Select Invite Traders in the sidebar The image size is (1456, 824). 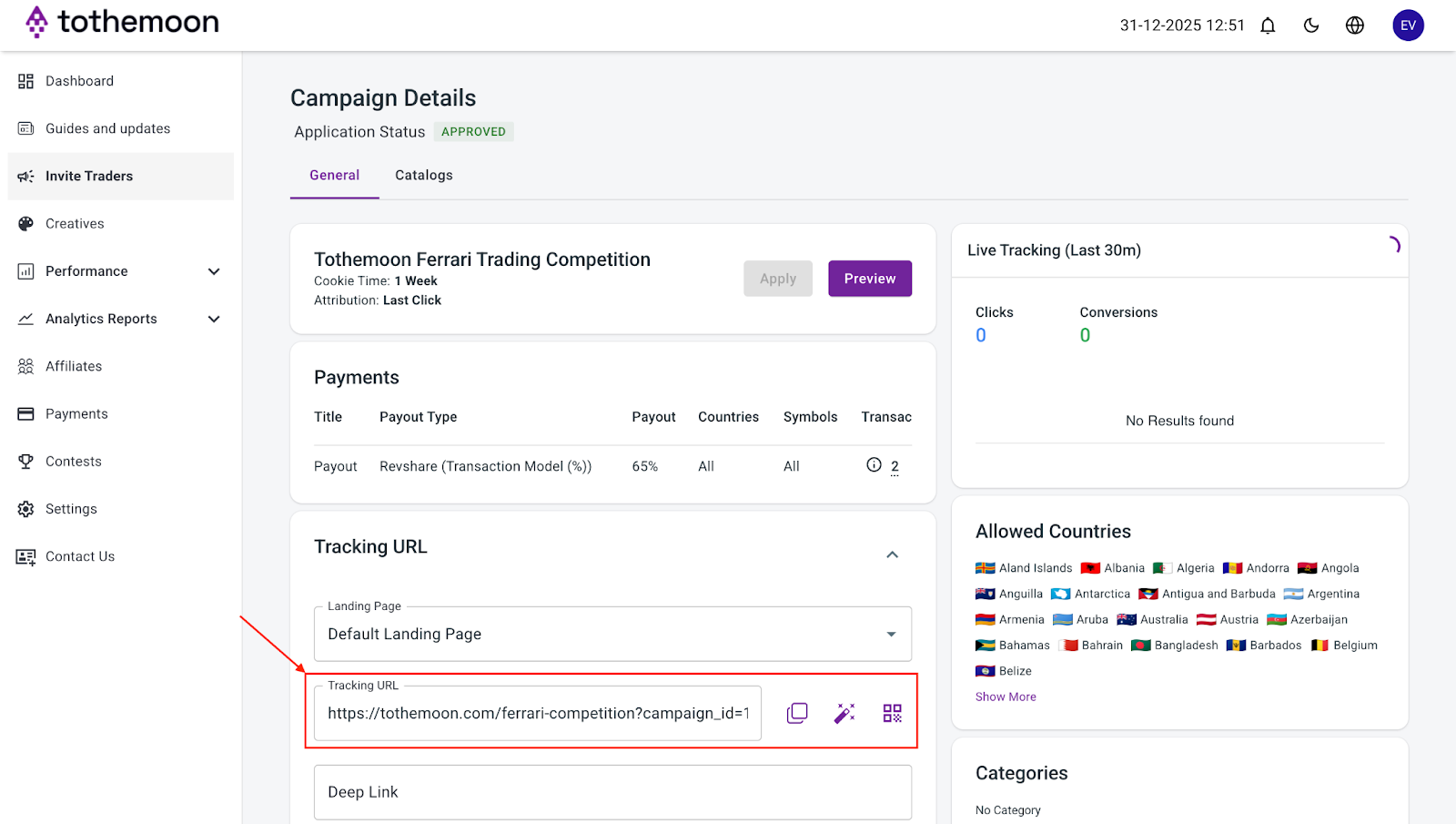pos(121,176)
